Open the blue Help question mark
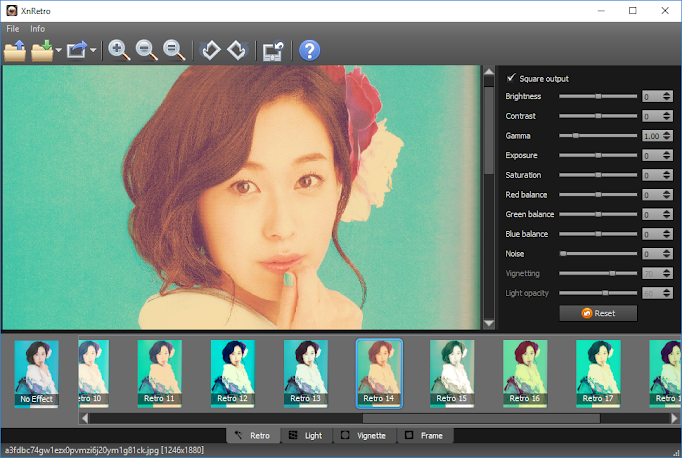This screenshot has width=682, height=458. (x=309, y=50)
